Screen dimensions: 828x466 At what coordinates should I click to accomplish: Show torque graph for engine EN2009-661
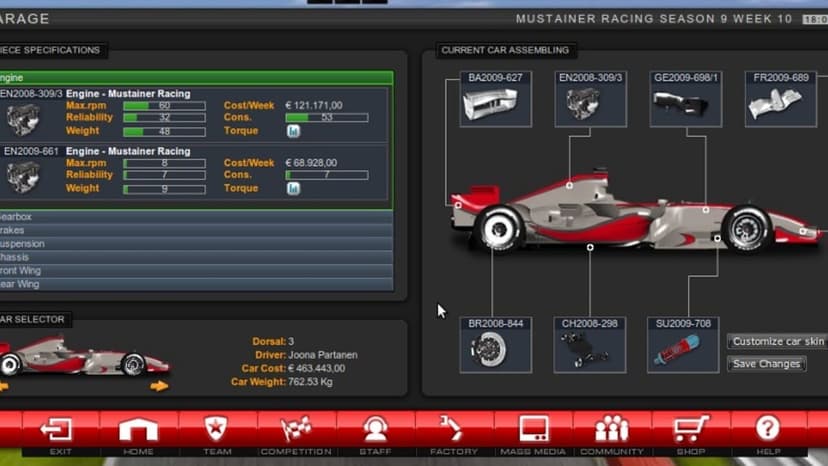(294, 188)
